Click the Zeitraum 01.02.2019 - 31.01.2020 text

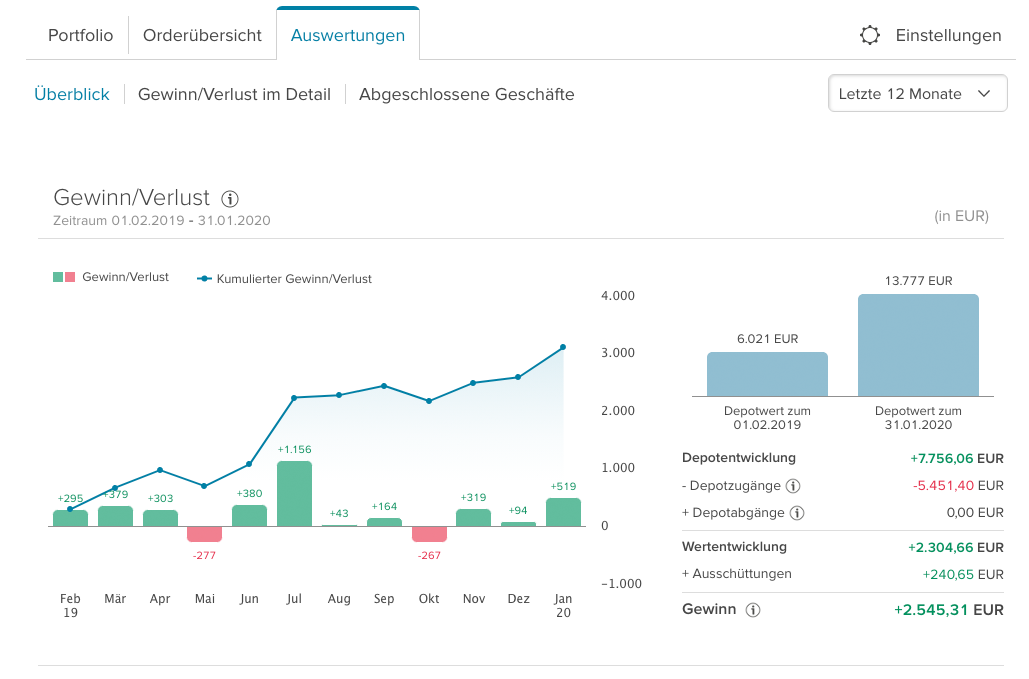(161, 220)
